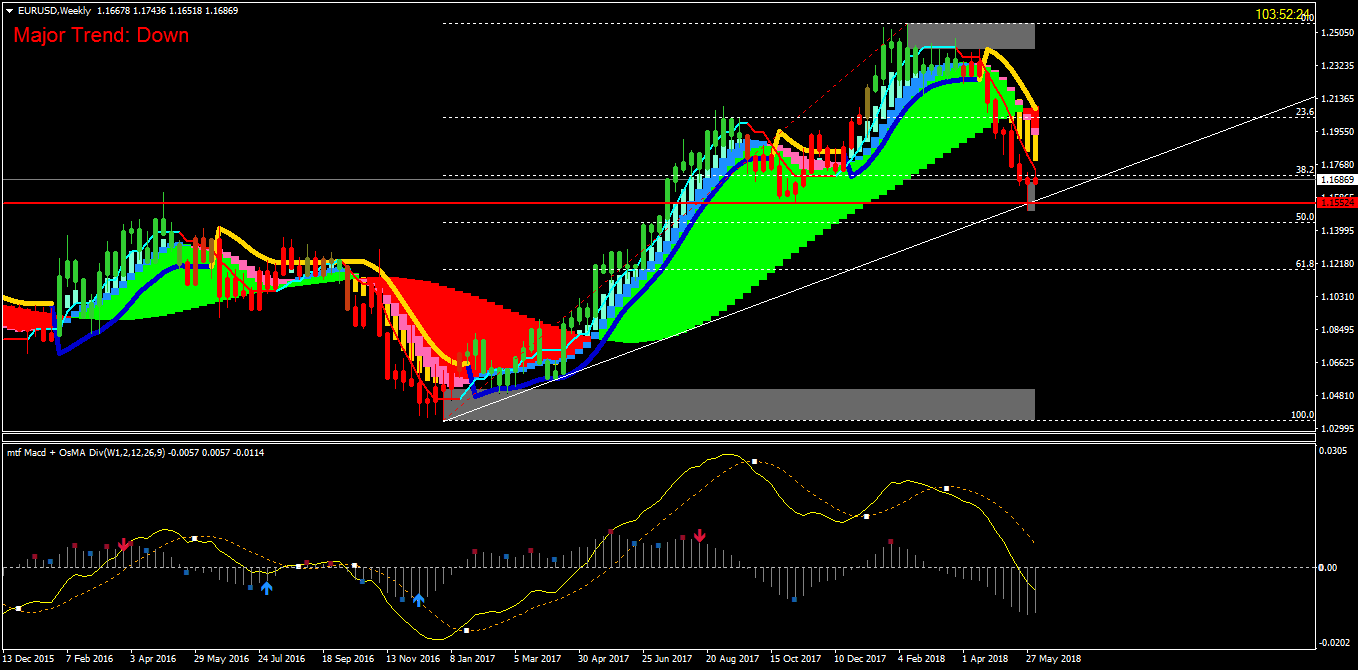Click the 8 Jan 2017 date label
The width and height of the screenshot is (1358, 670).
(472, 659)
